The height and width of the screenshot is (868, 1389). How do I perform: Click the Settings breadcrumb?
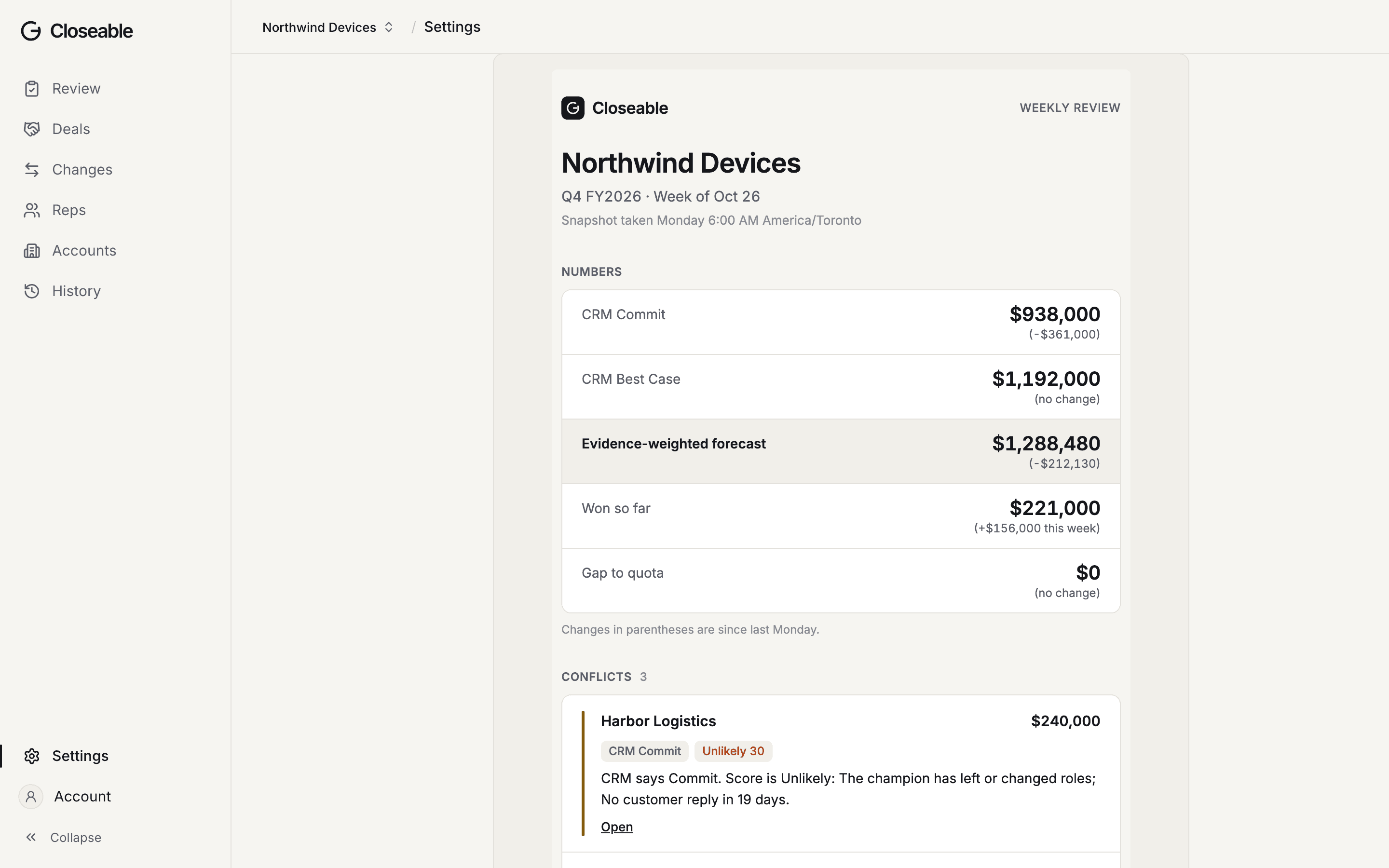[452, 27]
